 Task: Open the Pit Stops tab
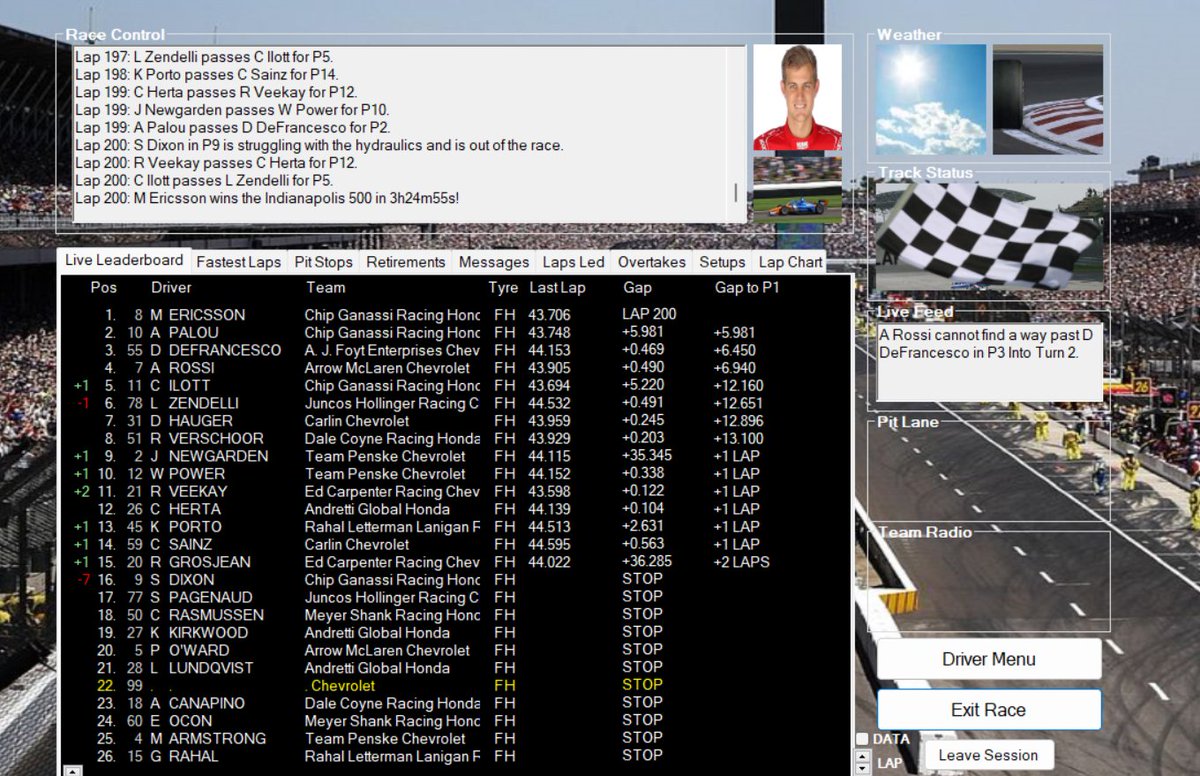click(x=323, y=262)
